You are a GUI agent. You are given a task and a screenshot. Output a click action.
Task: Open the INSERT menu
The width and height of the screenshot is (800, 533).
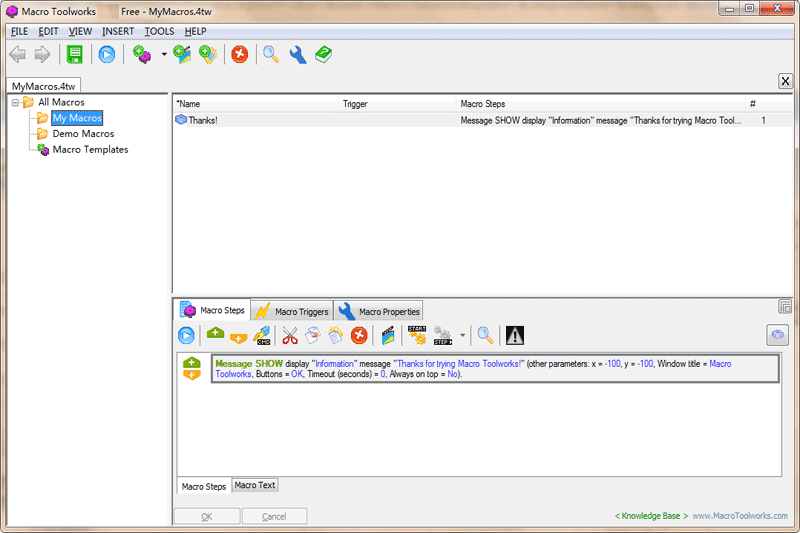118,31
